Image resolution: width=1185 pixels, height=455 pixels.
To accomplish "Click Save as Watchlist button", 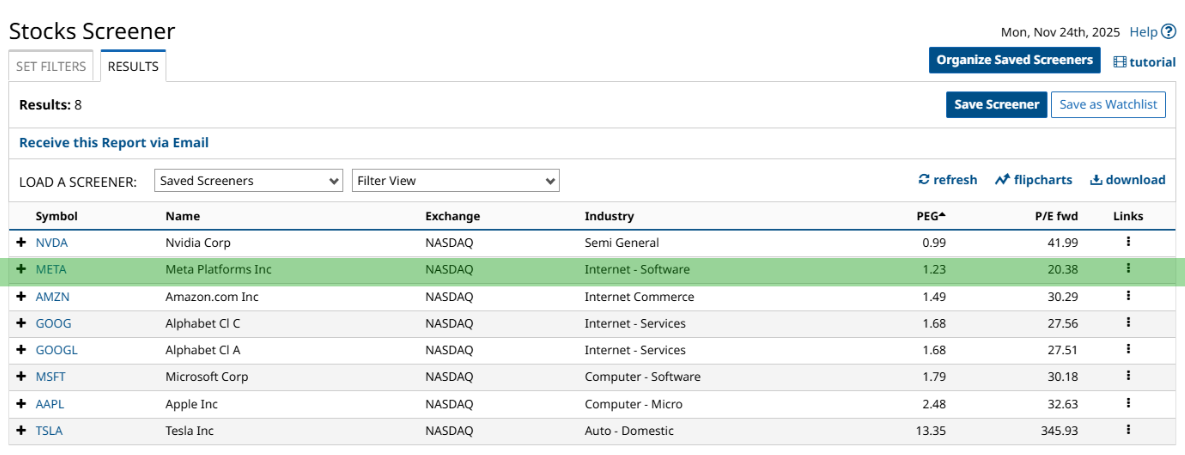I will point(1107,105).
